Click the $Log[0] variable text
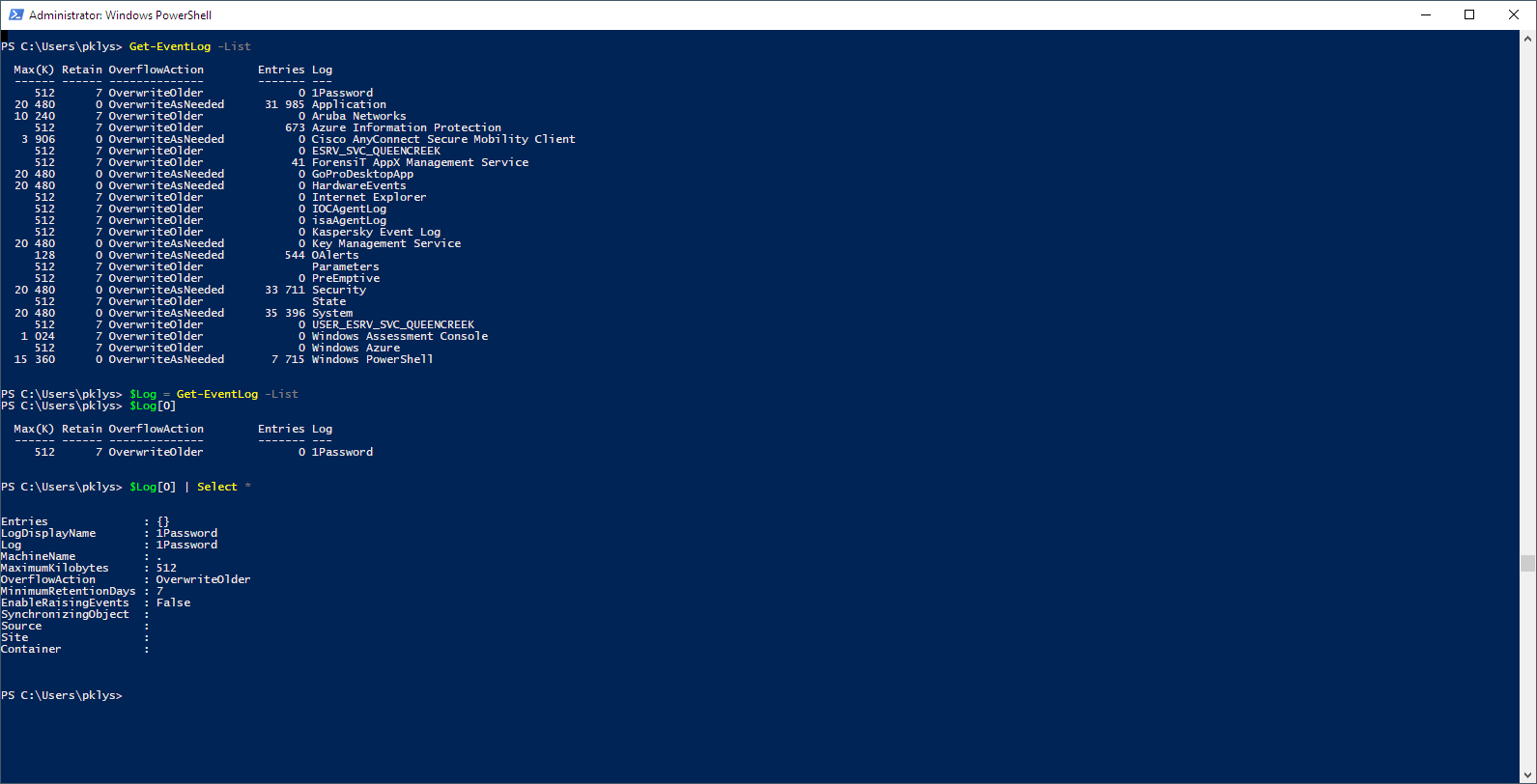 pos(151,405)
